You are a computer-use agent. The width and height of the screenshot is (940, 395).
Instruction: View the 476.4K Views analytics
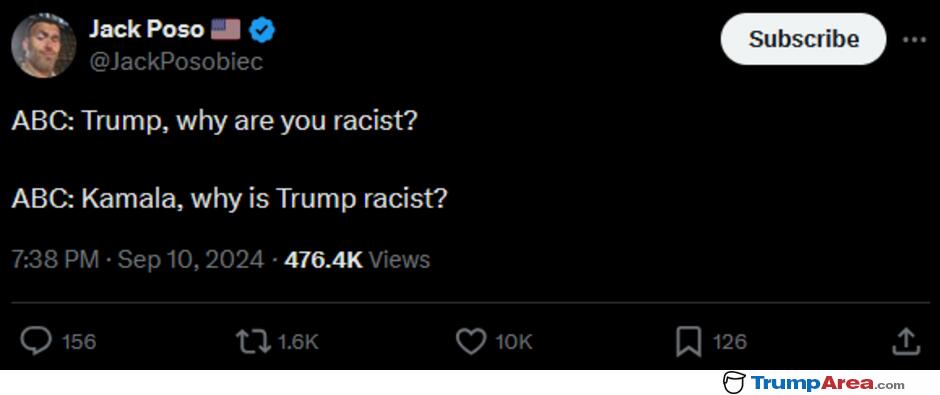tap(357, 260)
